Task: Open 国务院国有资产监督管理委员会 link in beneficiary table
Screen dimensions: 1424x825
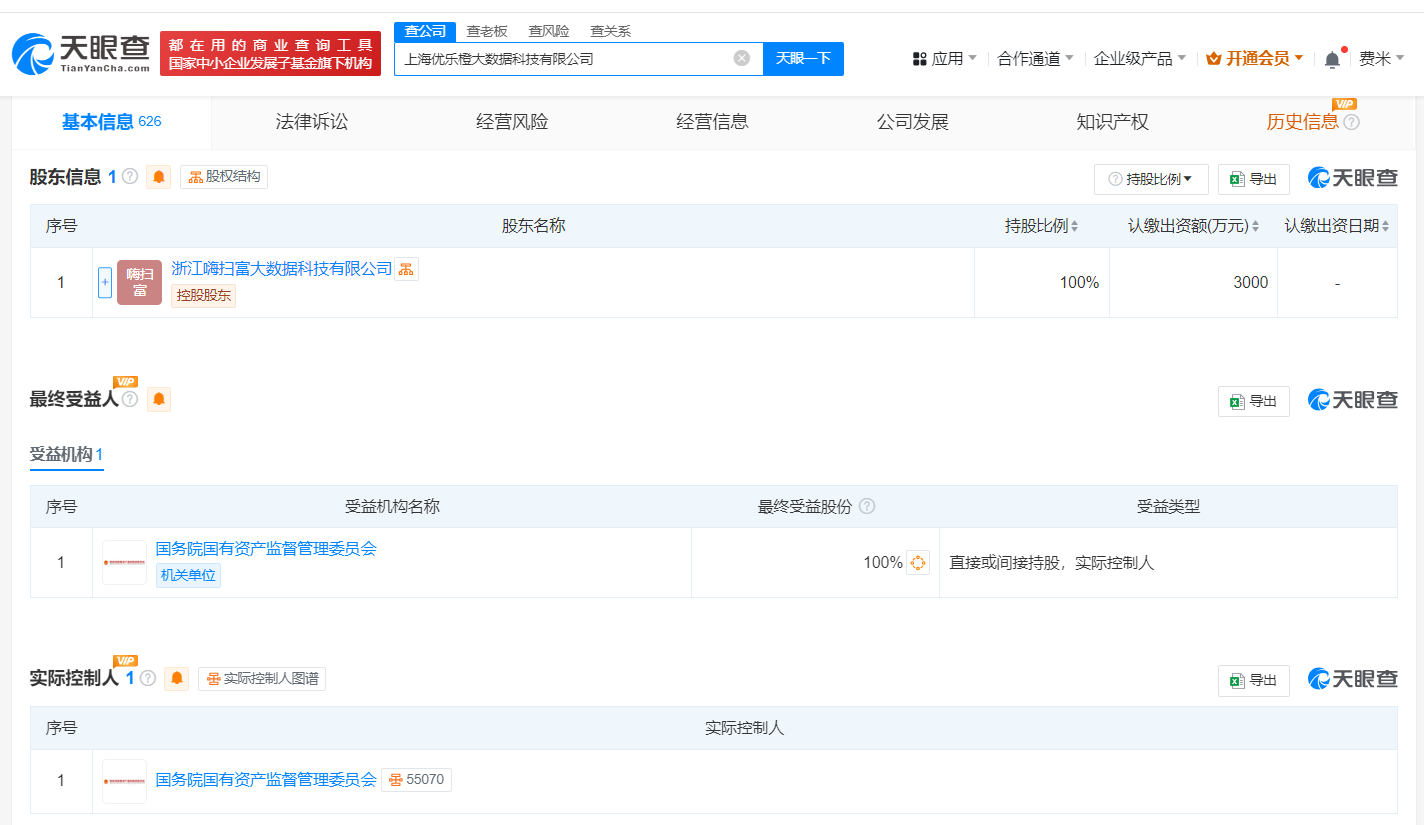Action: (x=266, y=548)
